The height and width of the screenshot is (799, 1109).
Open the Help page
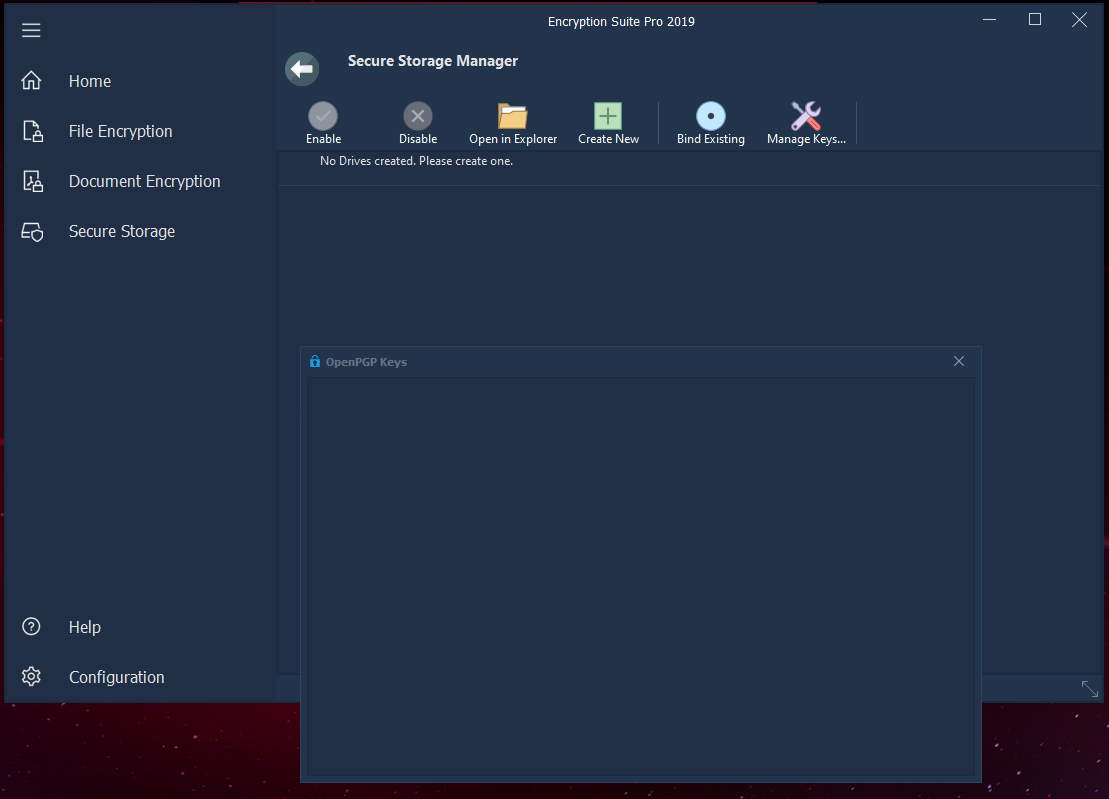(x=84, y=627)
